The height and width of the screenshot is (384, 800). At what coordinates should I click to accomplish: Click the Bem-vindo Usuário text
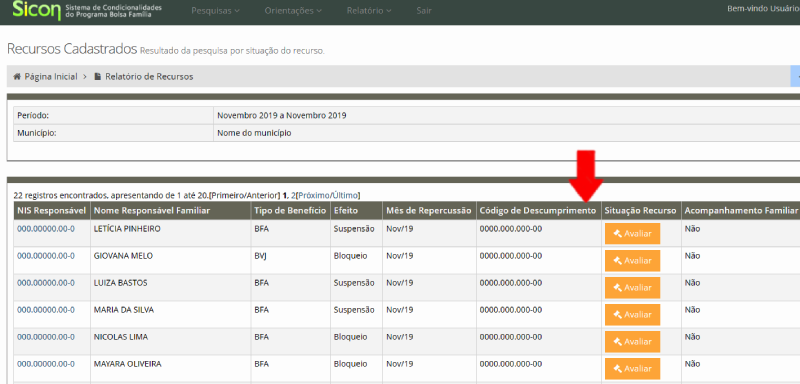click(x=763, y=8)
